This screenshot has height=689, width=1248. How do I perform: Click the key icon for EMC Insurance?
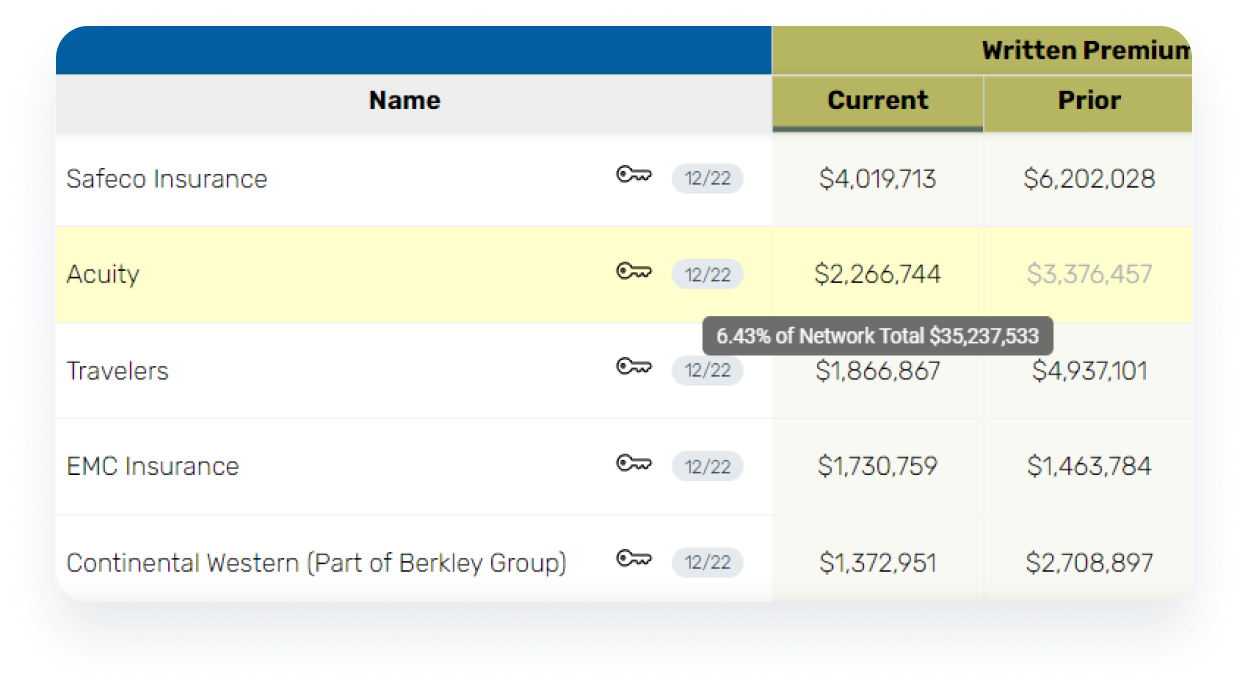[633, 463]
